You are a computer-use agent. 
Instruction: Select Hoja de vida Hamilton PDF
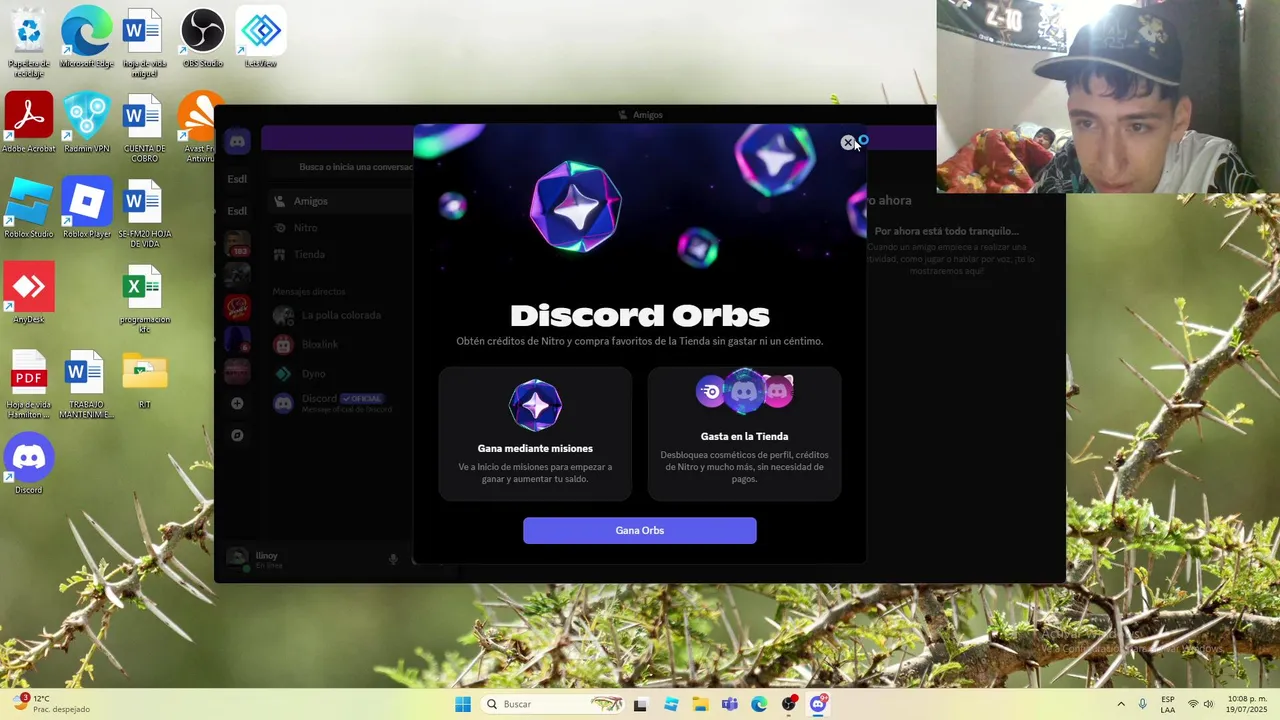point(29,384)
